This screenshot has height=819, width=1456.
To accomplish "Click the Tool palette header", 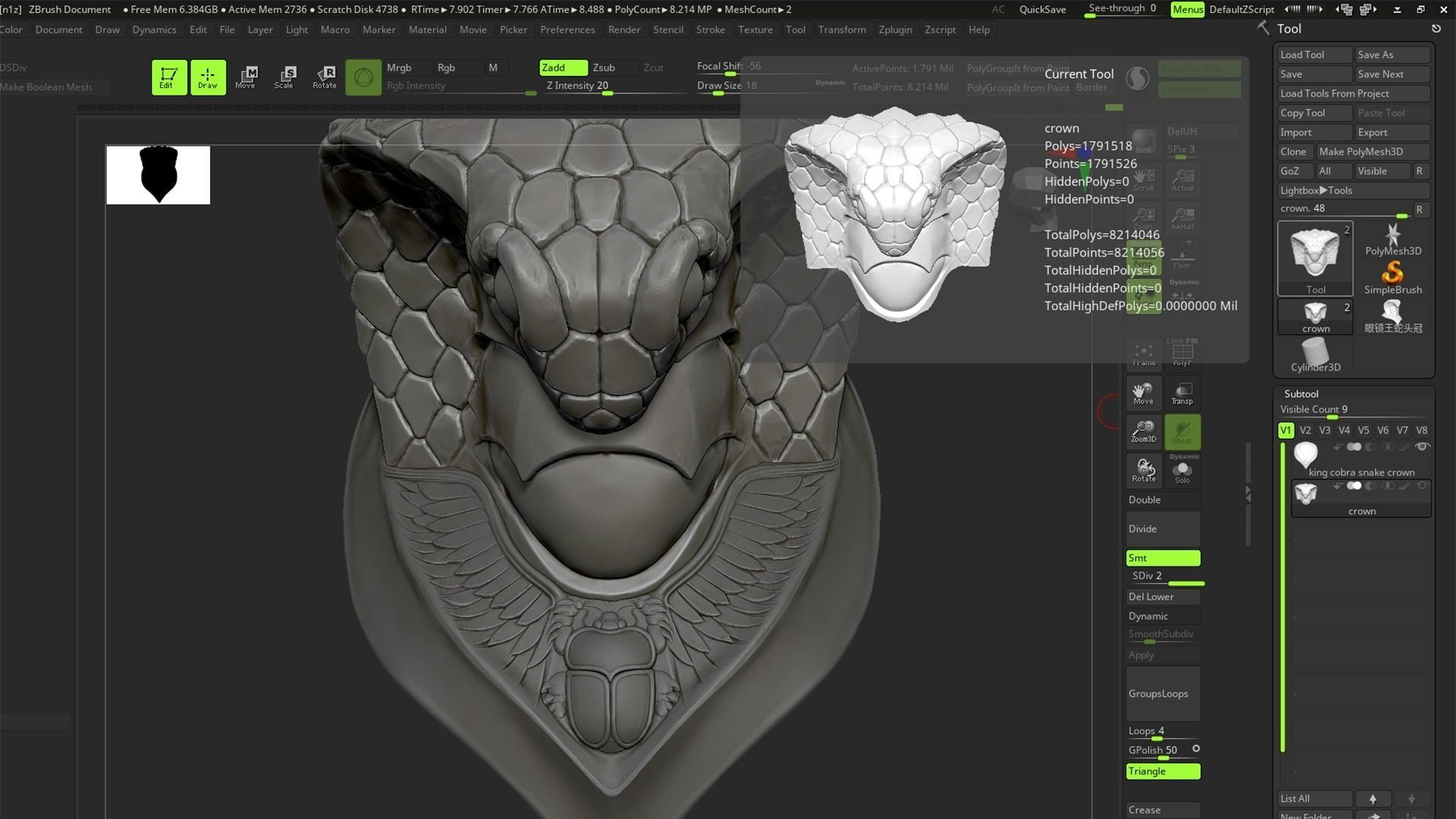I will 1289,29.
